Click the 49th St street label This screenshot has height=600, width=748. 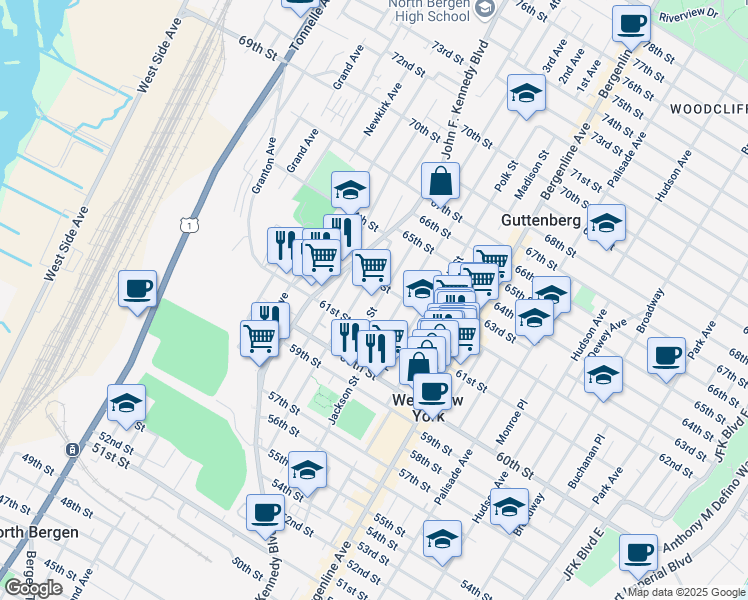[38, 465]
